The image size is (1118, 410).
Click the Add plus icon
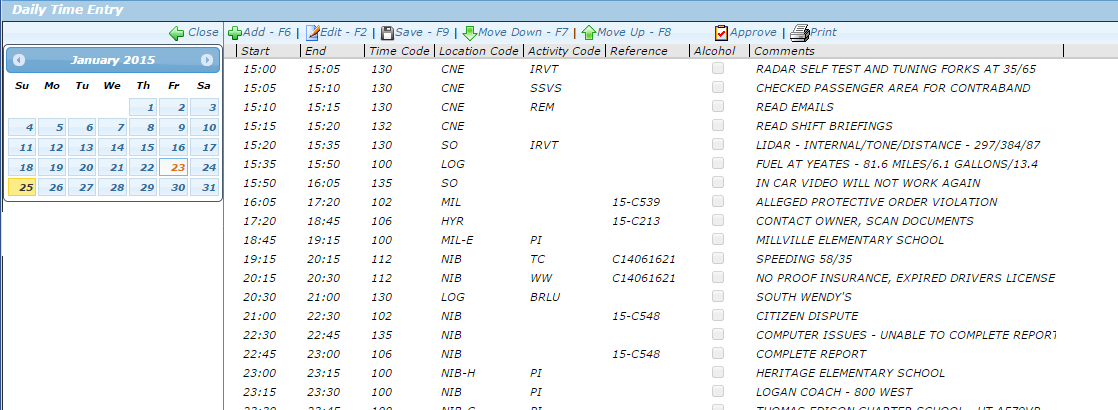pyautogui.click(x=235, y=33)
